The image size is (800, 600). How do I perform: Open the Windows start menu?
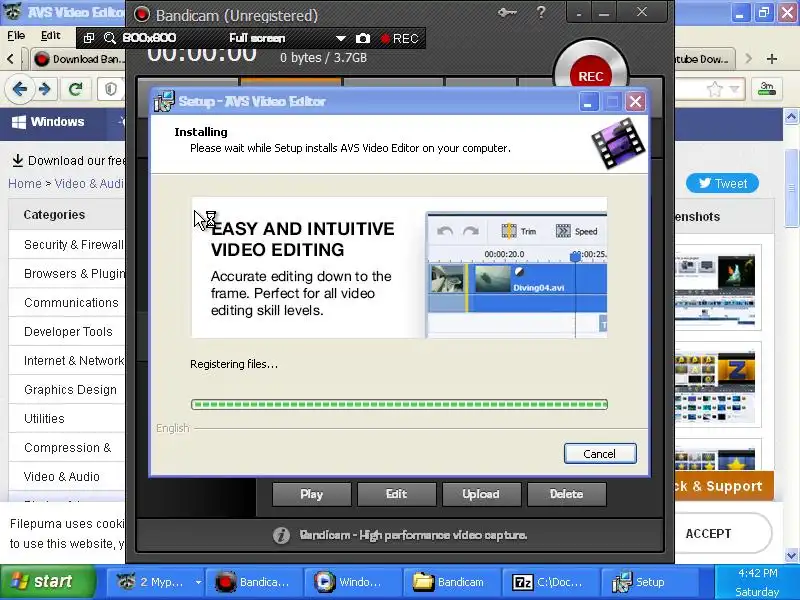pyautogui.click(x=48, y=581)
